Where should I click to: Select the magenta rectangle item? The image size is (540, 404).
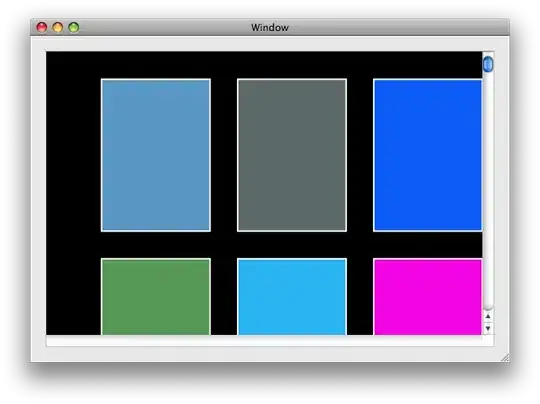tap(427, 297)
